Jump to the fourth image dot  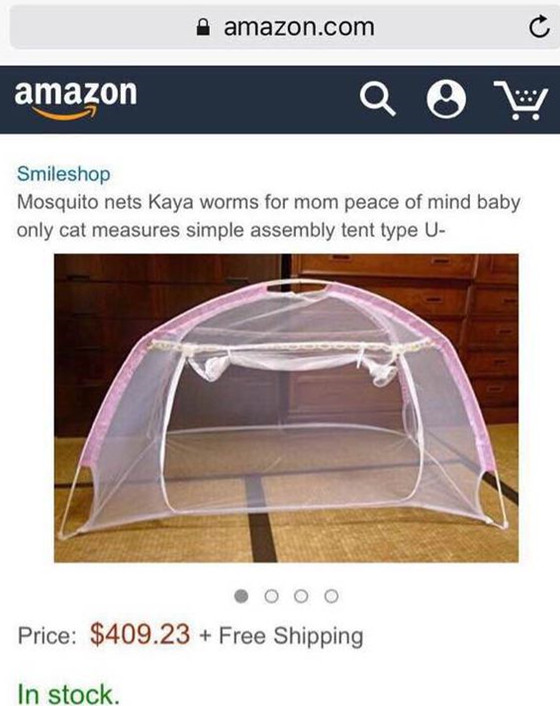331,596
